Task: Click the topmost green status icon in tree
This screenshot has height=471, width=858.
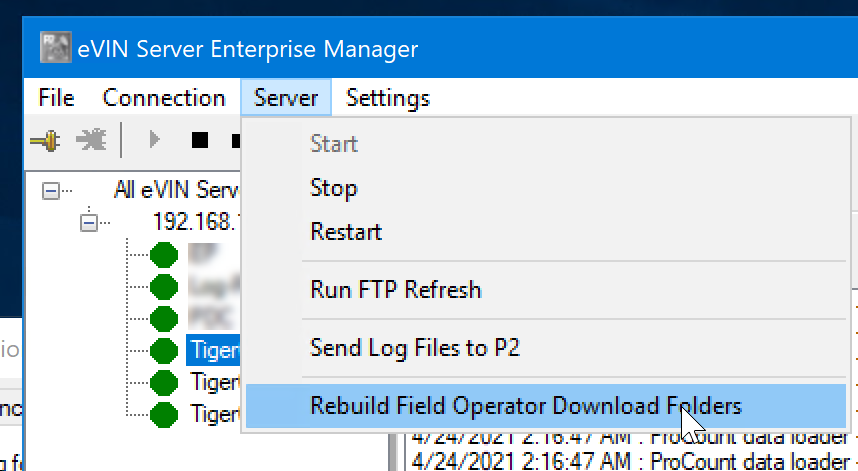Action: [163, 255]
